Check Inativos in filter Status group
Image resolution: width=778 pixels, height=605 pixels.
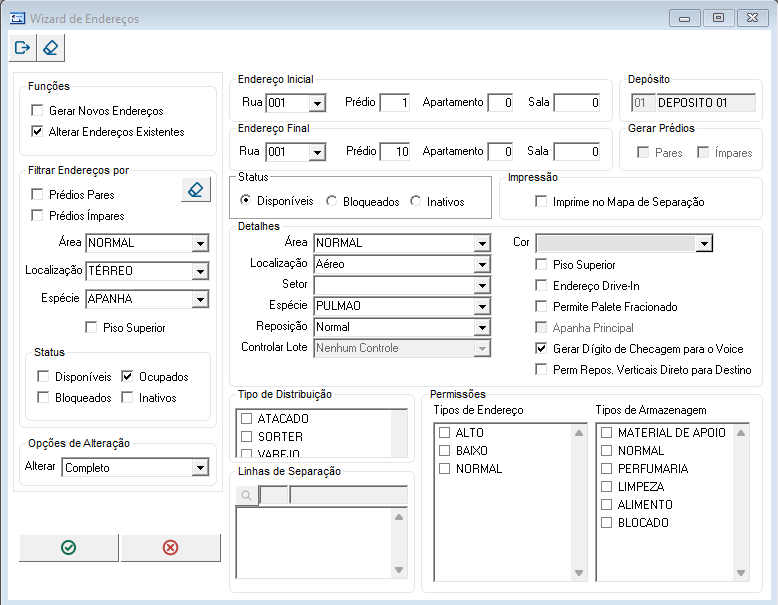(128, 398)
